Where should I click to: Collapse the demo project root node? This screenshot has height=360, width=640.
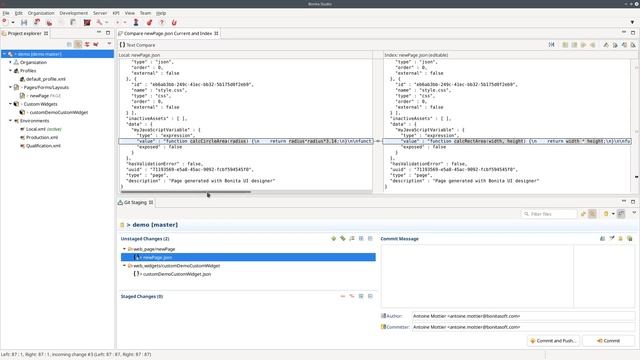[x=4, y=54]
